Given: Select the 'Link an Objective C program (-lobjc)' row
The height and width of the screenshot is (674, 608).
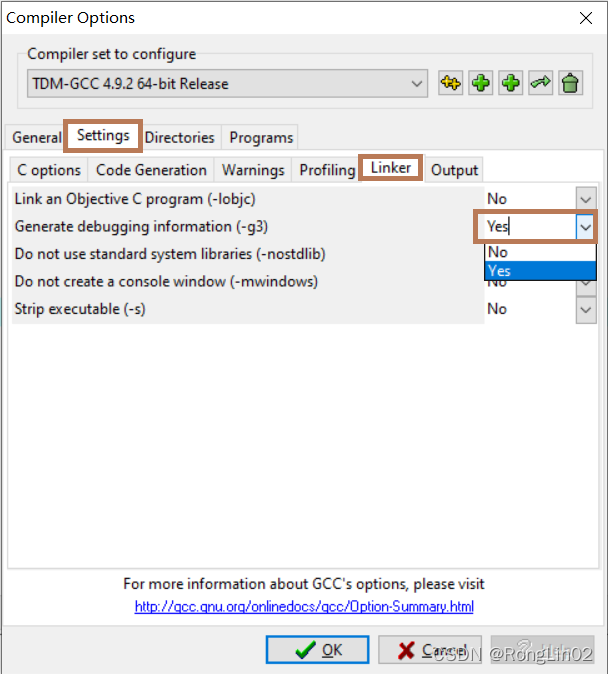Looking at the screenshot, I should 248,199.
